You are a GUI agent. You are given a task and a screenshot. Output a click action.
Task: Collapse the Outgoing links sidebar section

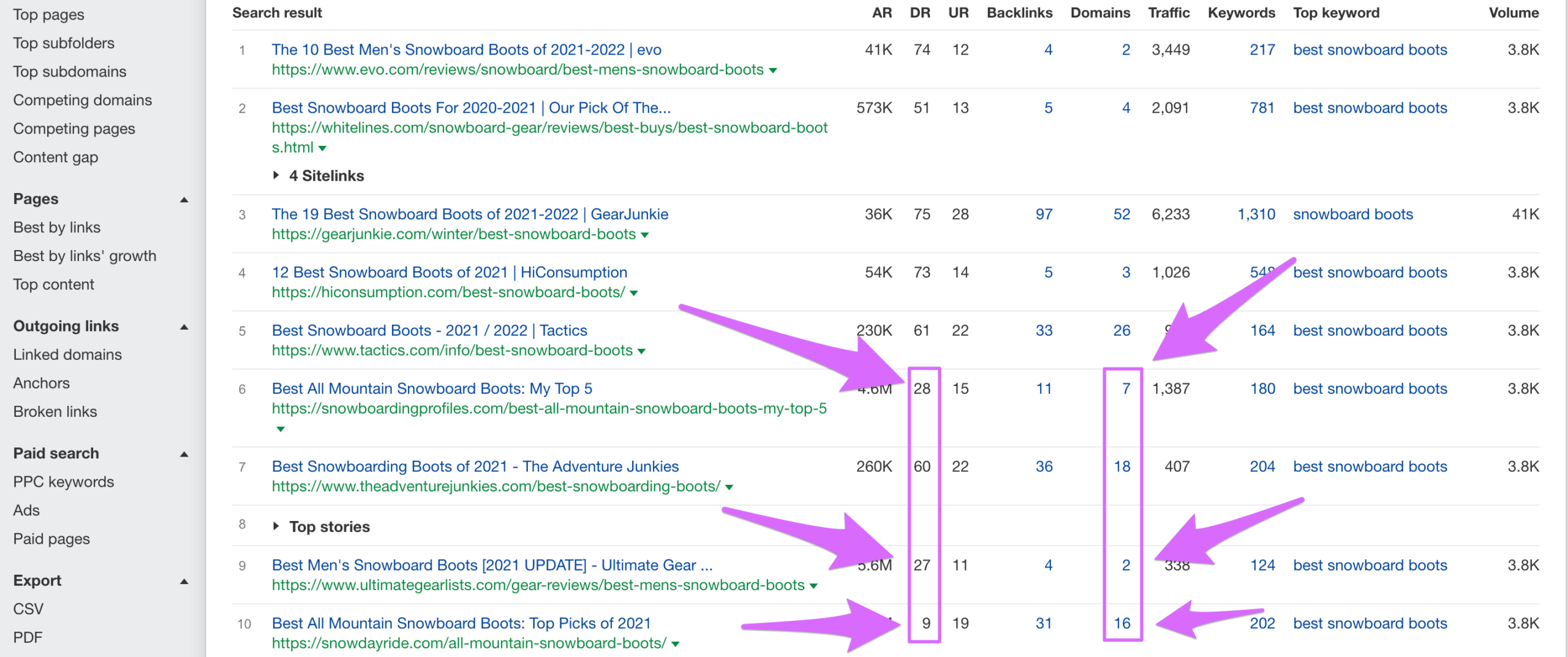[184, 327]
